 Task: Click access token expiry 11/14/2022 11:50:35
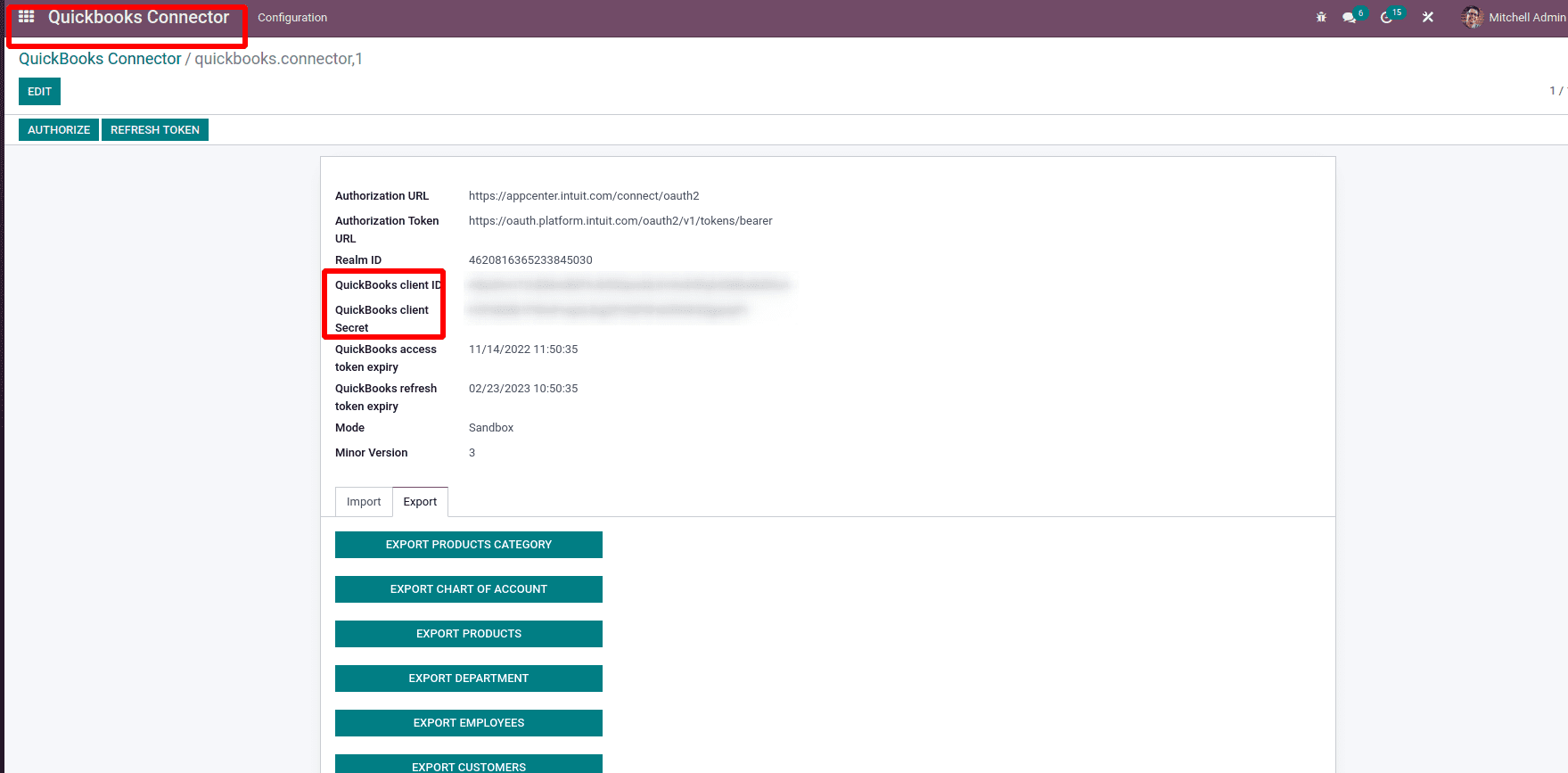523,349
